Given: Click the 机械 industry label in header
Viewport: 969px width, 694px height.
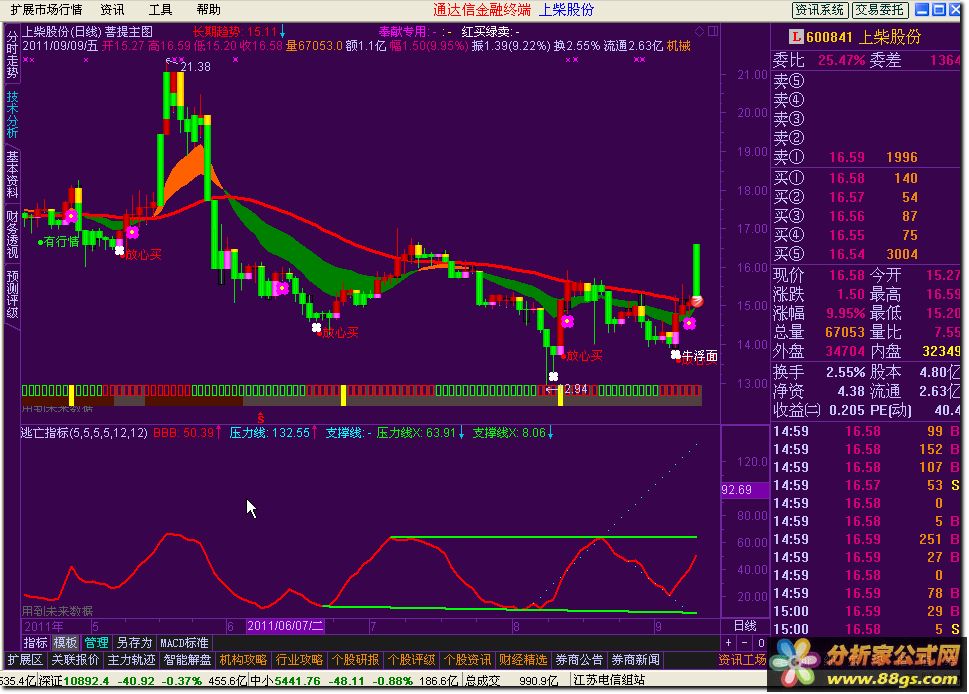Looking at the screenshot, I should pyautogui.click(x=679, y=46).
